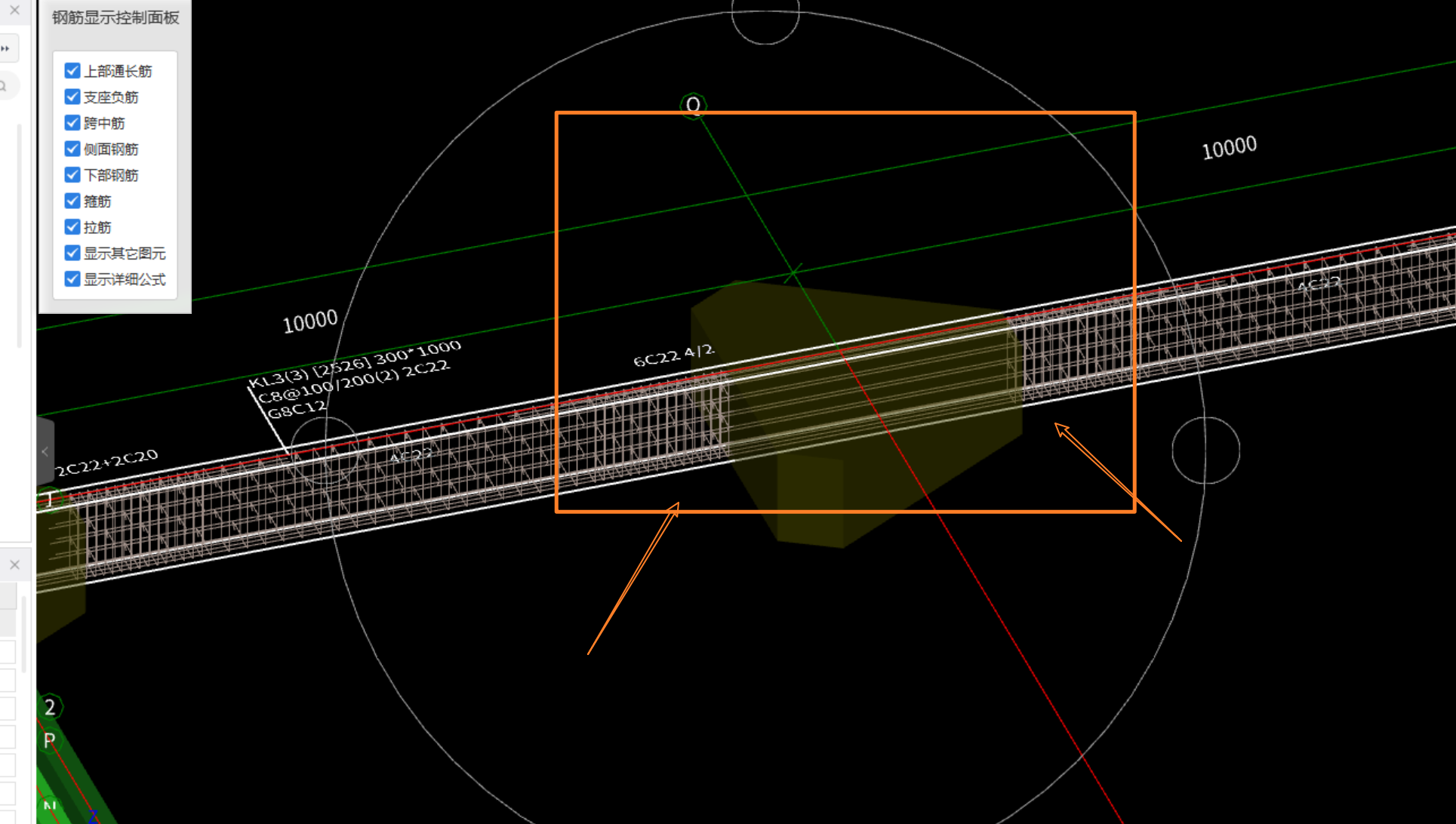
Task: Disable the 跨中筋 checkbox
Action: tap(72, 123)
